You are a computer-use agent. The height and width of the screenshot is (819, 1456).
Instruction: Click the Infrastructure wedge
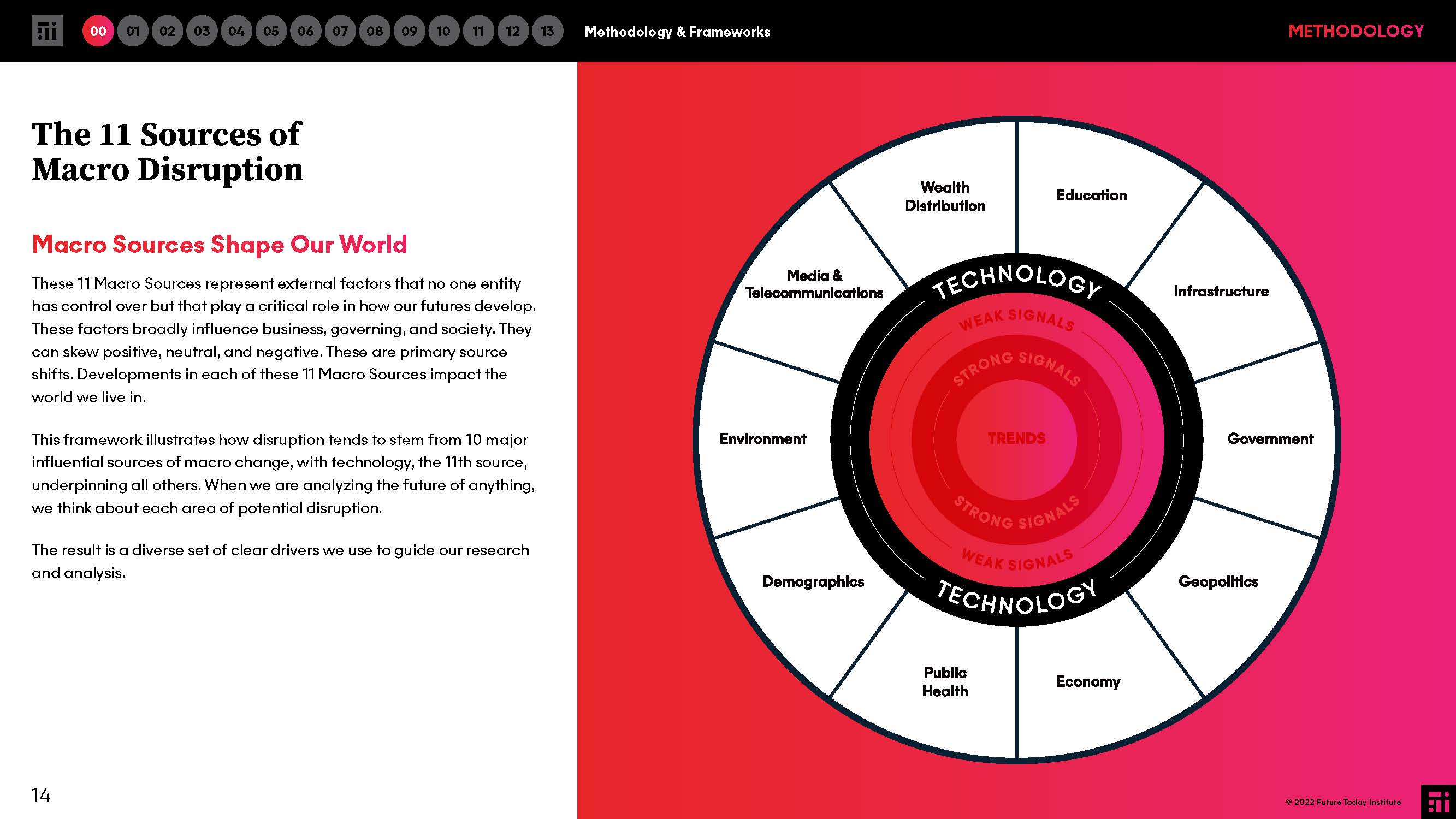coord(1221,292)
